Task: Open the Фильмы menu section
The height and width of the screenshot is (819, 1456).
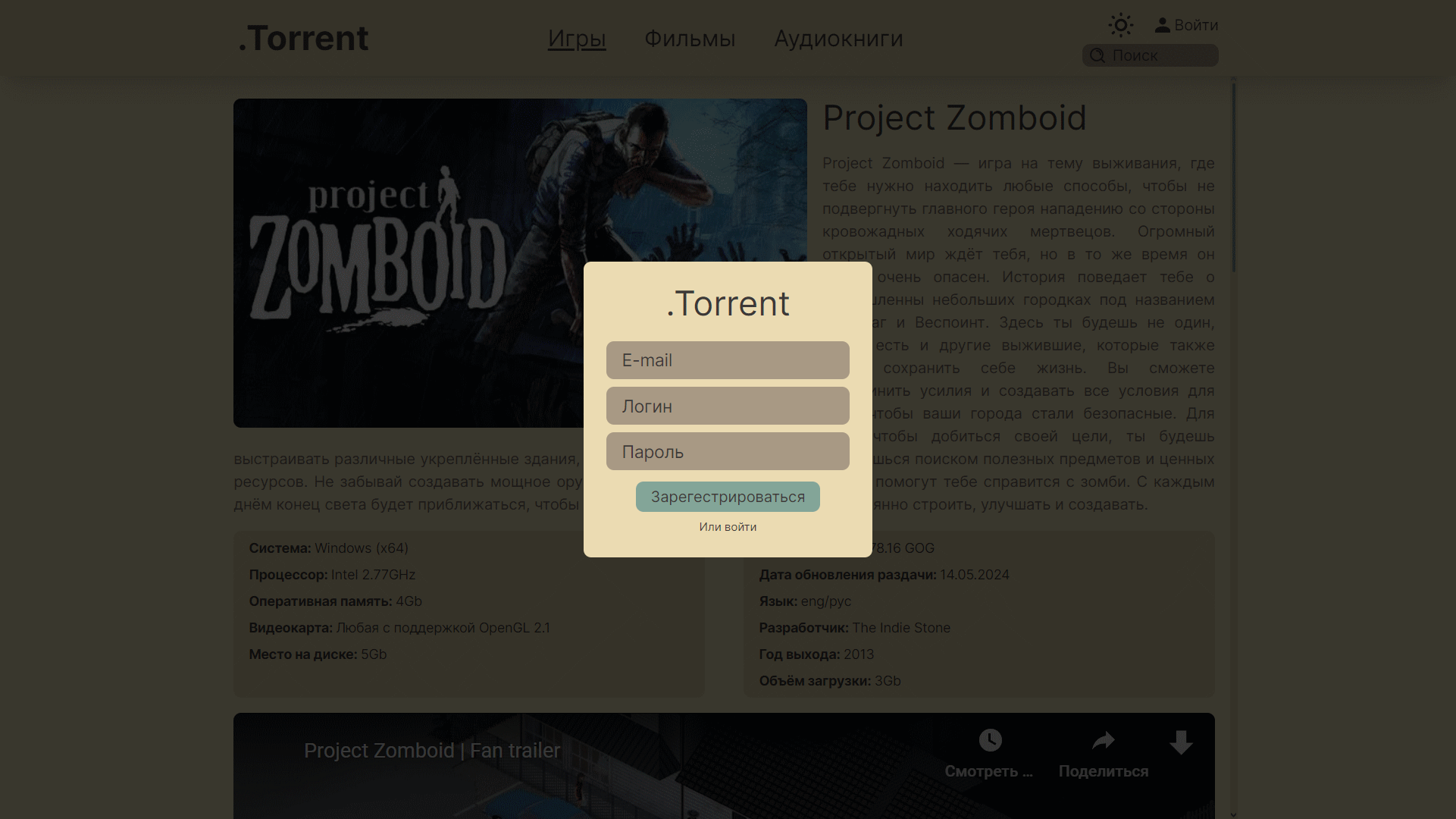Action: point(690,39)
